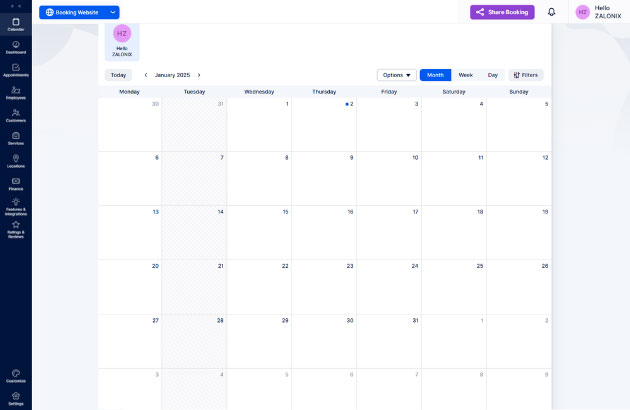Jump to Today in calendar
630x410 pixels.
118,75
